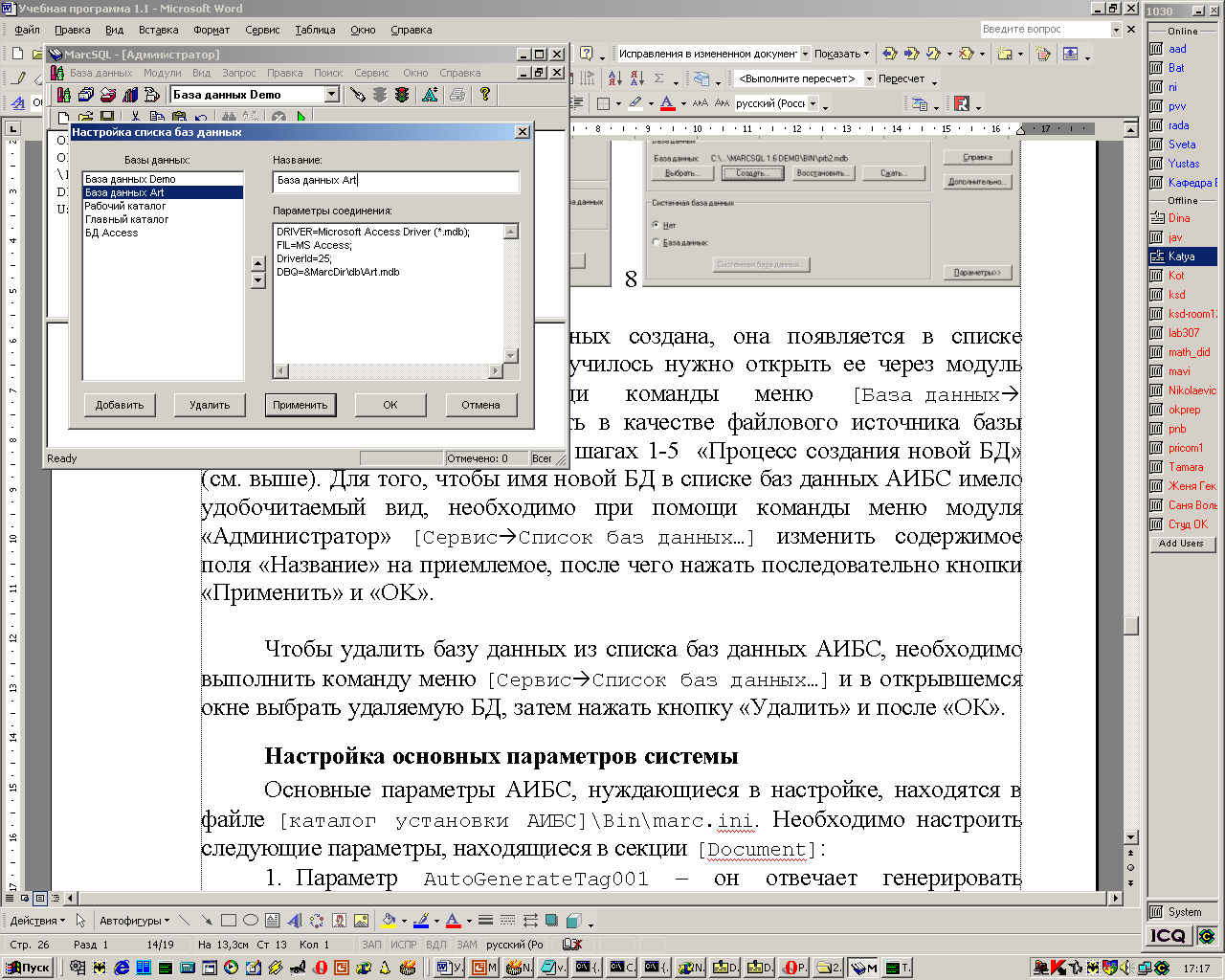This screenshot has width=1225, height=980.
Task: Click the 'Удалить' button
Action: point(210,405)
